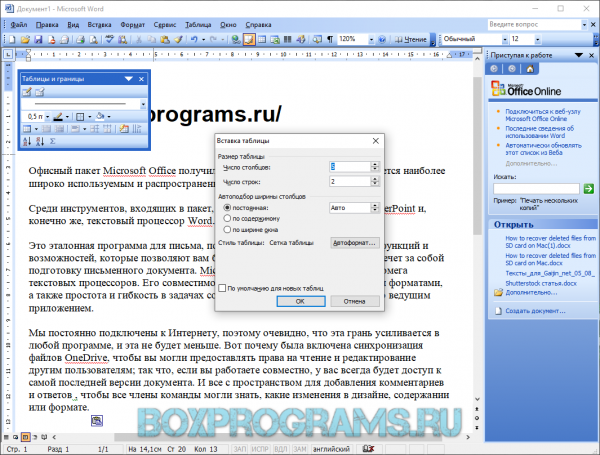
Task: Open the 'Создать документ…' link
Action: (x=535, y=311)
